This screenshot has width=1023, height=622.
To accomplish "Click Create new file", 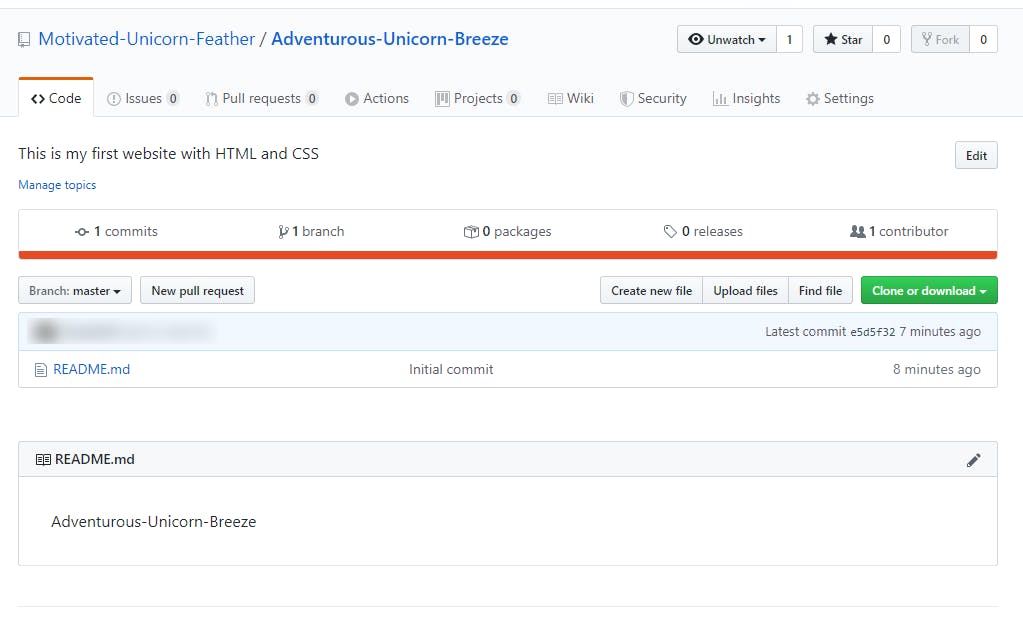I will click(x=651, y=290).
